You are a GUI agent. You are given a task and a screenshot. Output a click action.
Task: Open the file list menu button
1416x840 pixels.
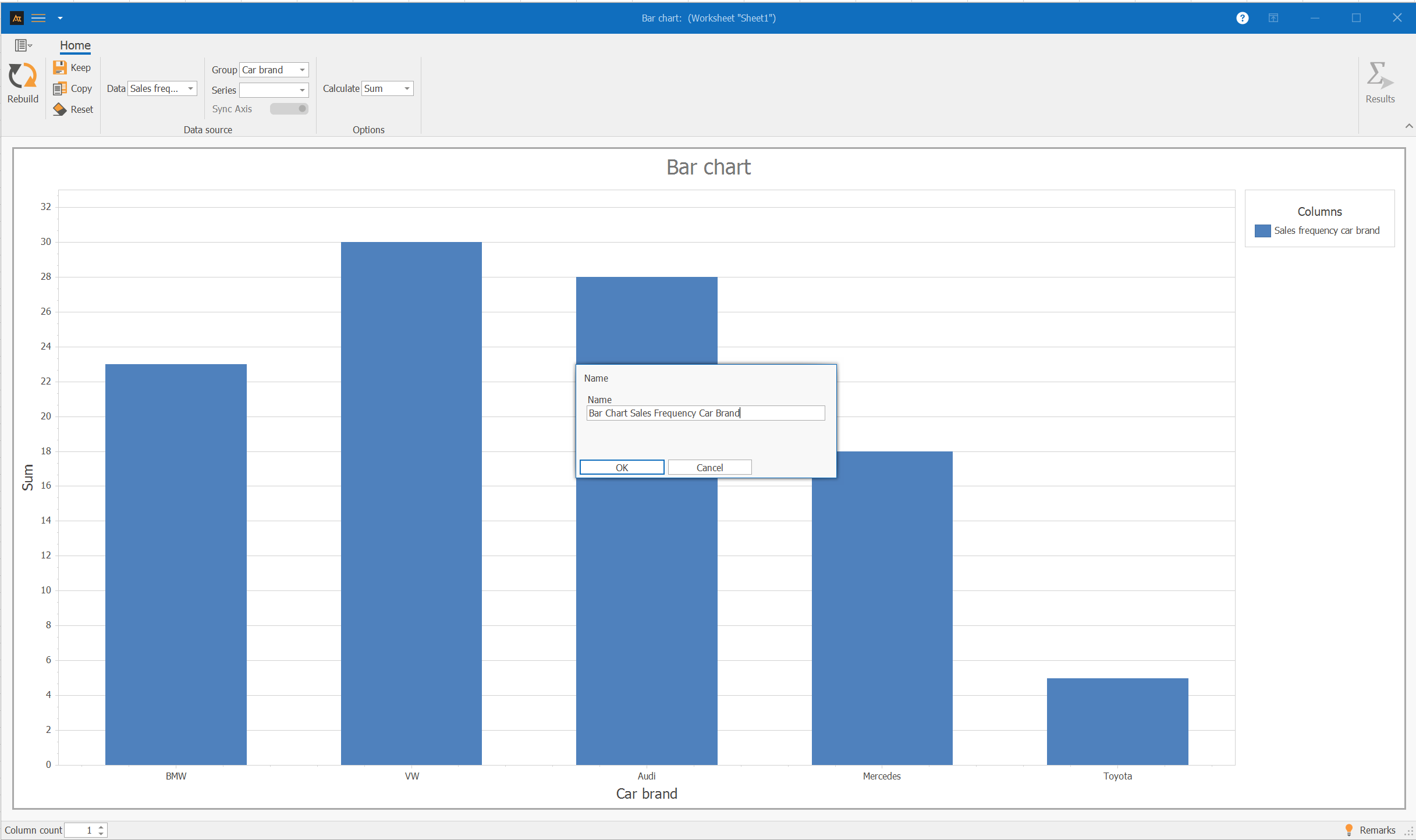pos(23,45)
